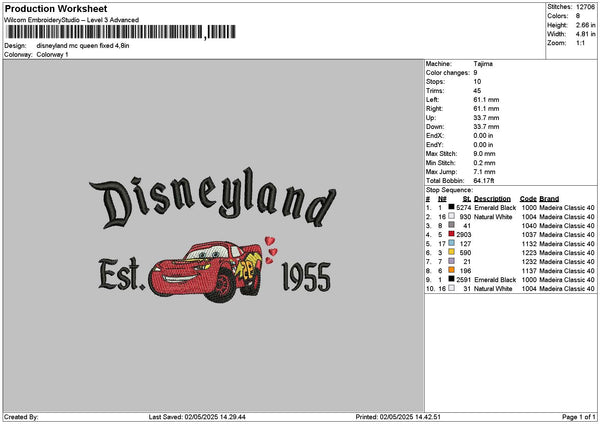Click the N# column header
This screenshot has width=600, height=424.
[442, 199]
